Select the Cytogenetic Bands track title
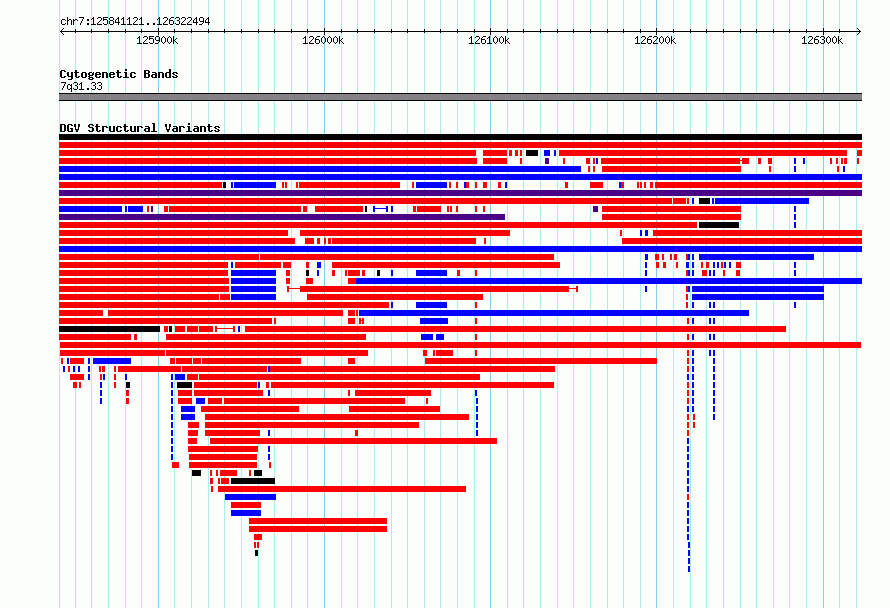890x608 pixels. tap(119, 74)
